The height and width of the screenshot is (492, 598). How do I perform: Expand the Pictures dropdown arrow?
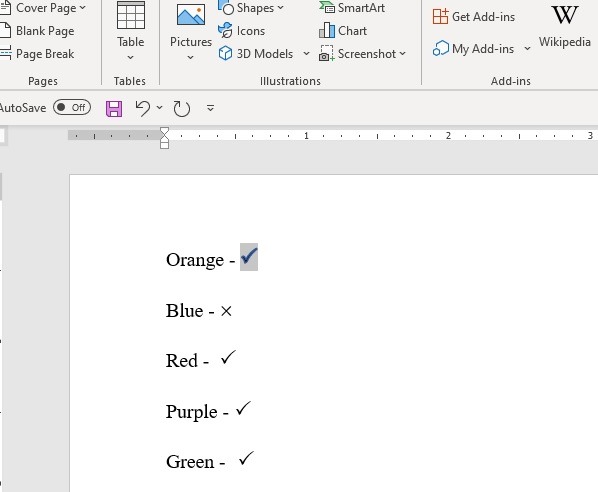click(190, 58)
